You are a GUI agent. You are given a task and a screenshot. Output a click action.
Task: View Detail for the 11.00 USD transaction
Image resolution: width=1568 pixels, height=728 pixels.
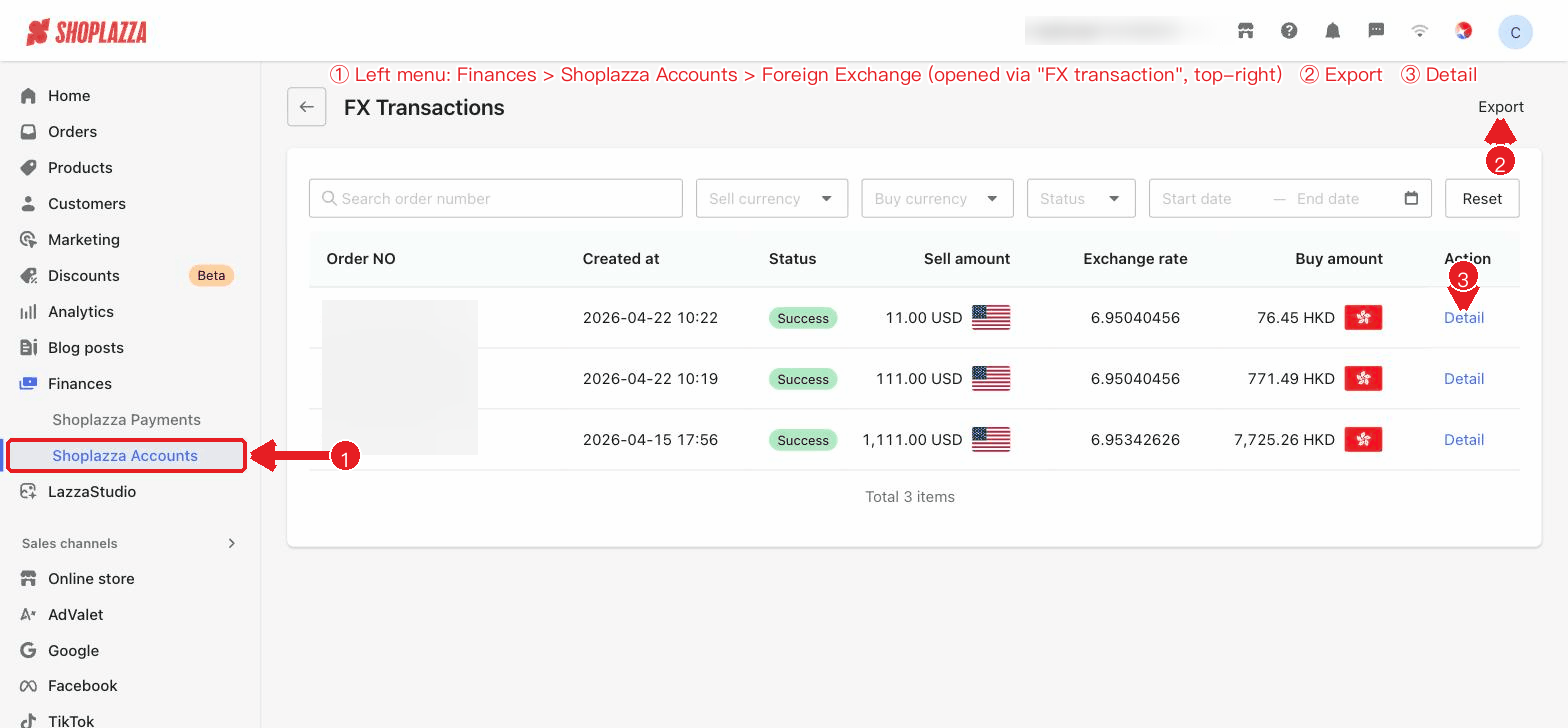tap(1464, 318)
